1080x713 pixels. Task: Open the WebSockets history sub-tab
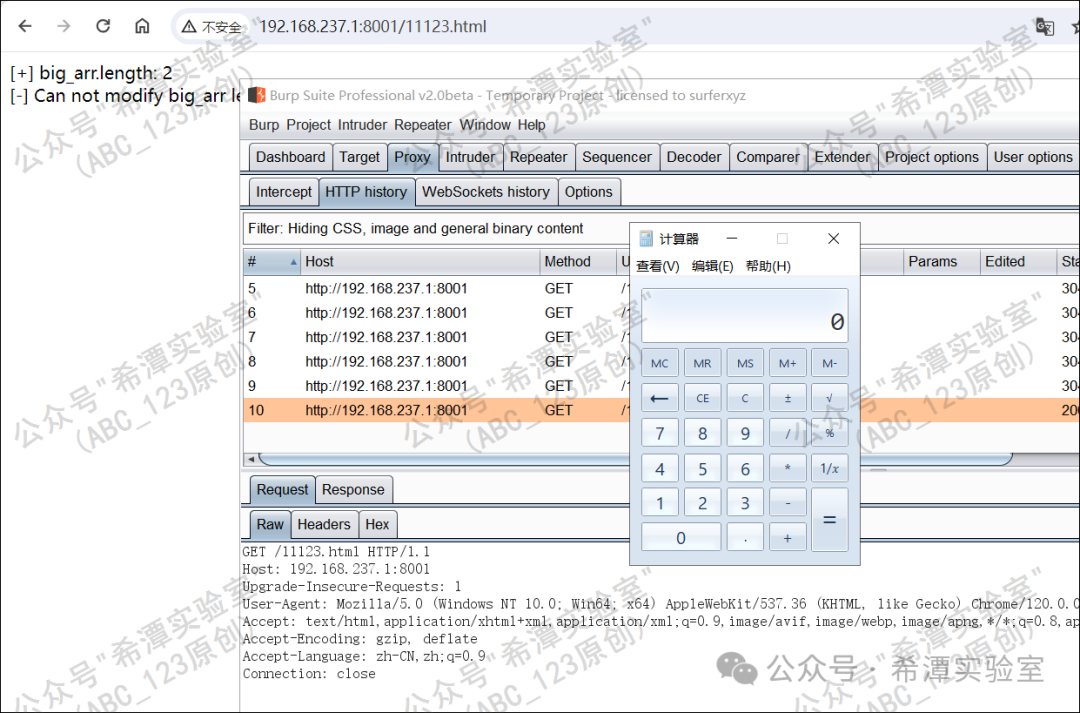click(x=486, y=192)
